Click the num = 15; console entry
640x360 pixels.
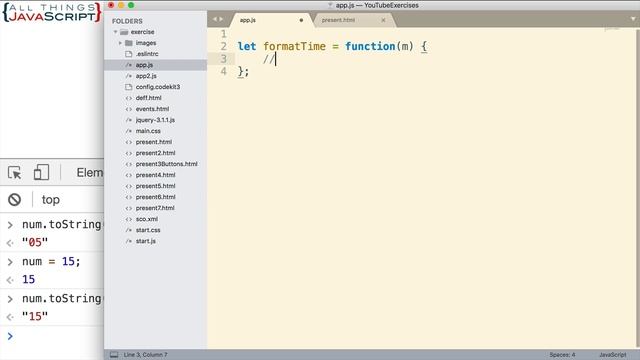click(51, 261)
